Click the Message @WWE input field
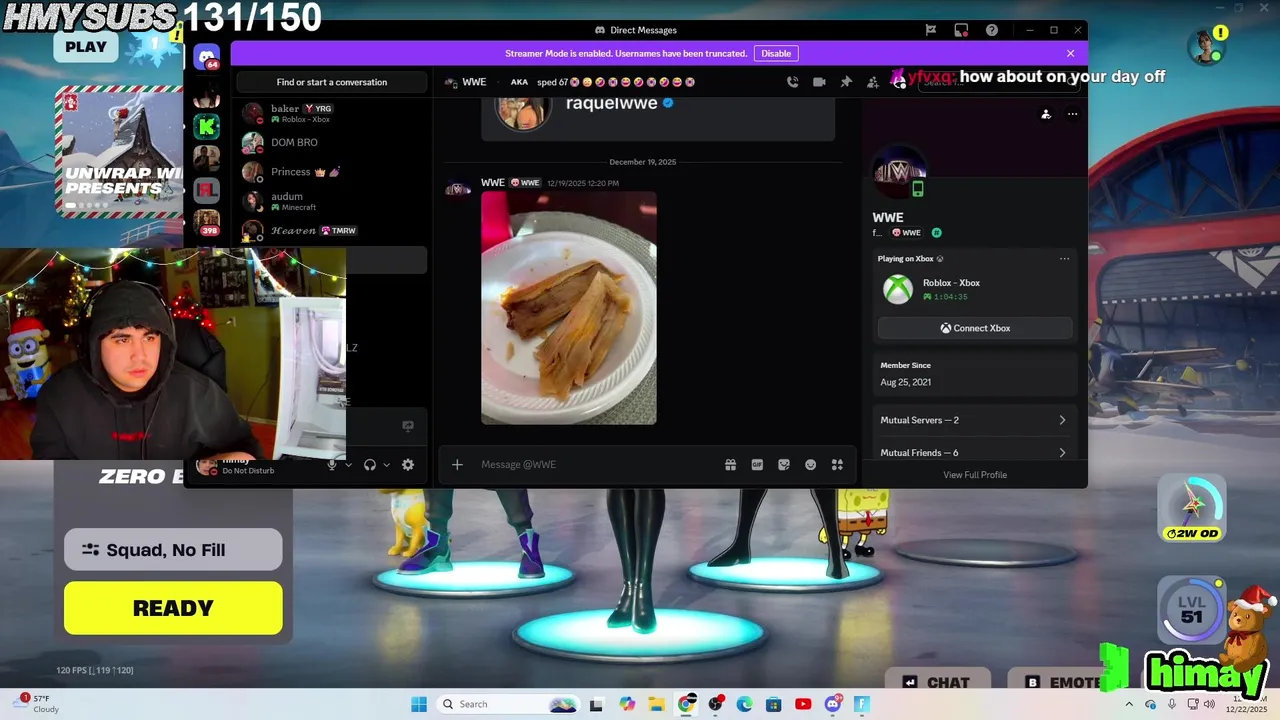The image size is (1280, 720). 598,464
